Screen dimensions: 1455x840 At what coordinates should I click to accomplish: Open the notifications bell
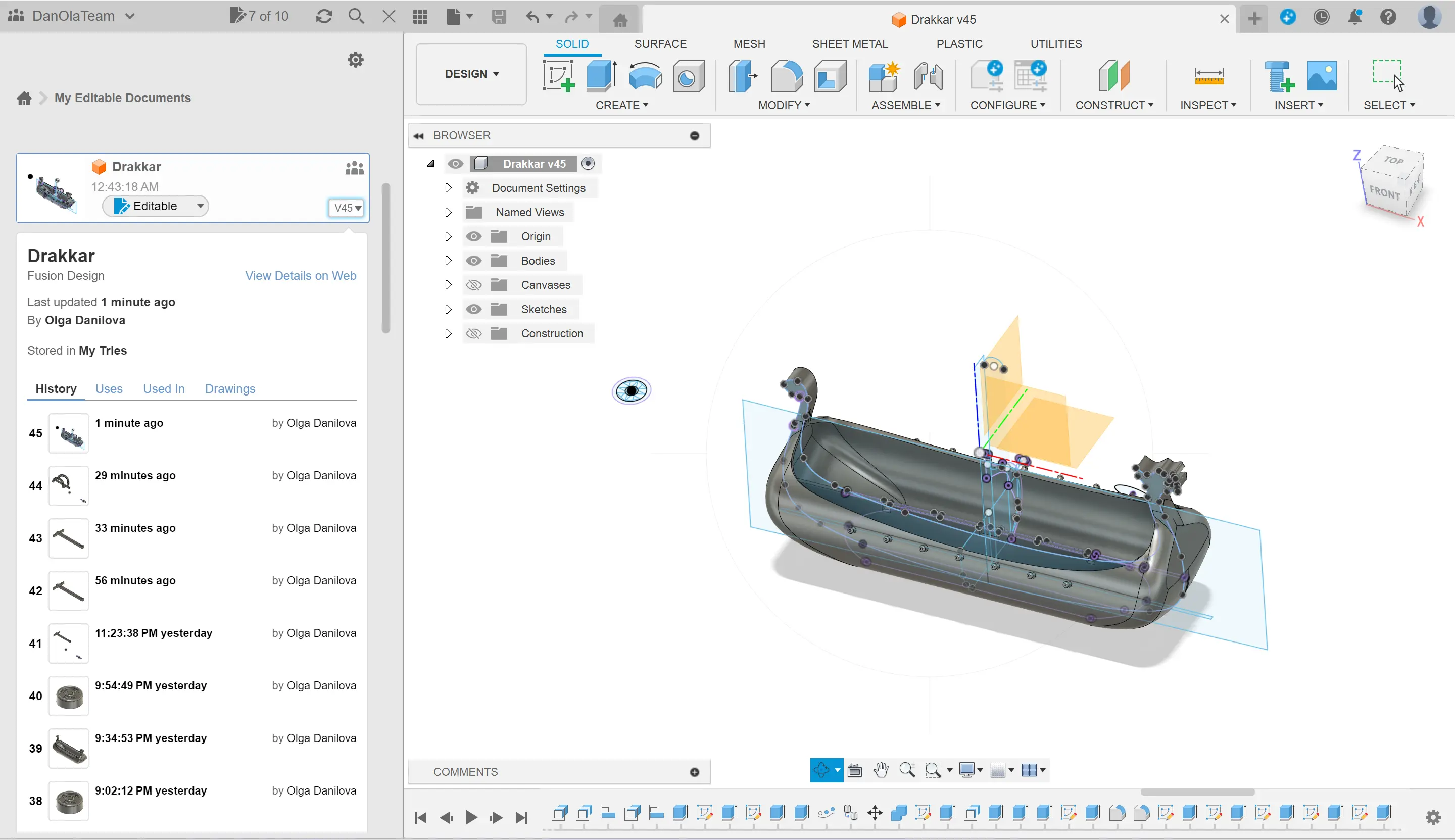click(1355, 17)
